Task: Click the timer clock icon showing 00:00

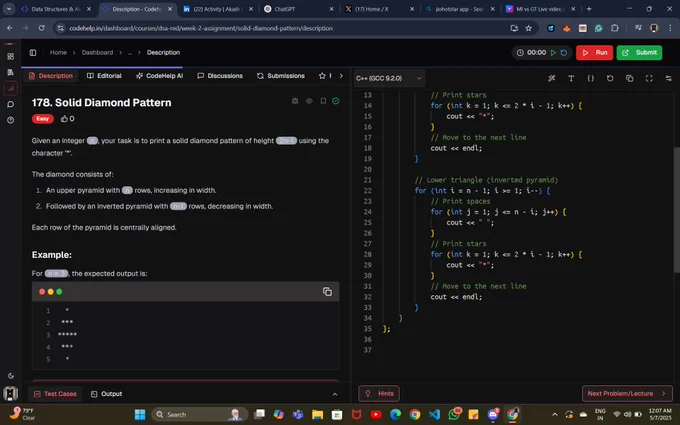Action: (x=520, y=52)
